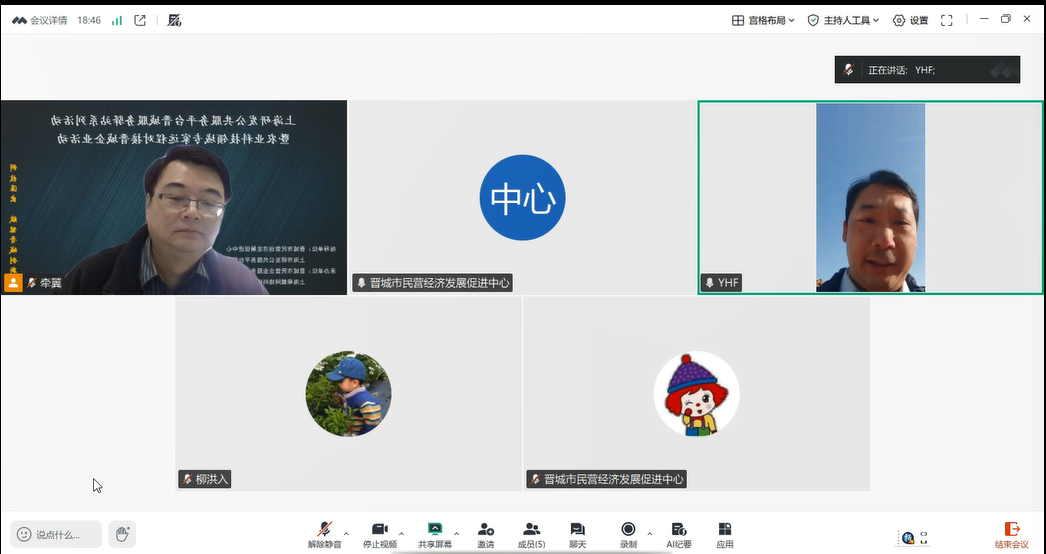Click the 说点什么 chat input field
This screenshot has width=1046, height=554.
tap(56, 535)
